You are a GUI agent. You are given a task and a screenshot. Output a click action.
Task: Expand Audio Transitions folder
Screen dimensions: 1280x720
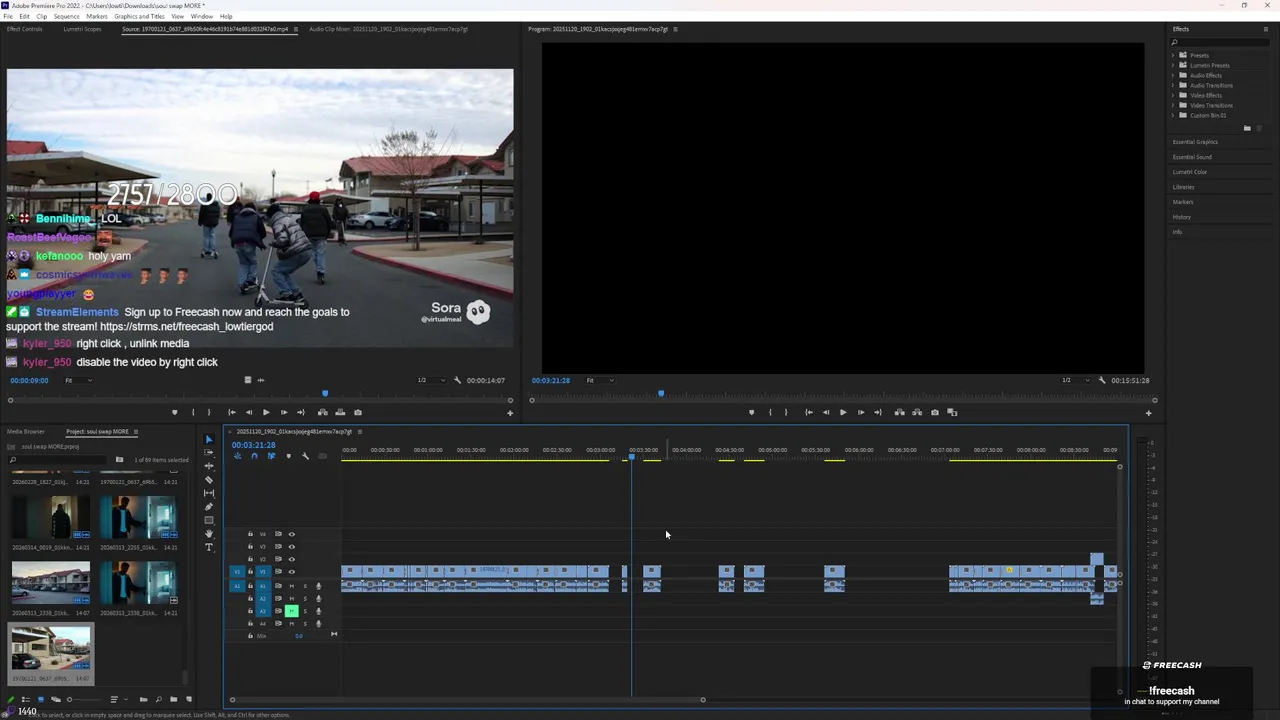1174,85
